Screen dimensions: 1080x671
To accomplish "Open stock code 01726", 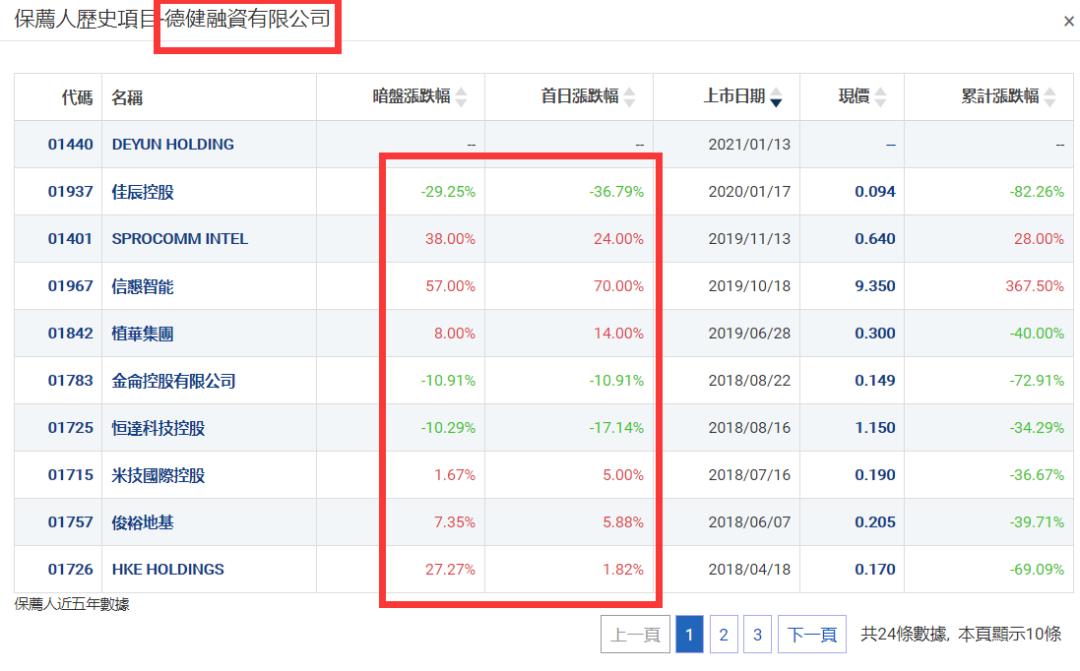I will (70, 569).
